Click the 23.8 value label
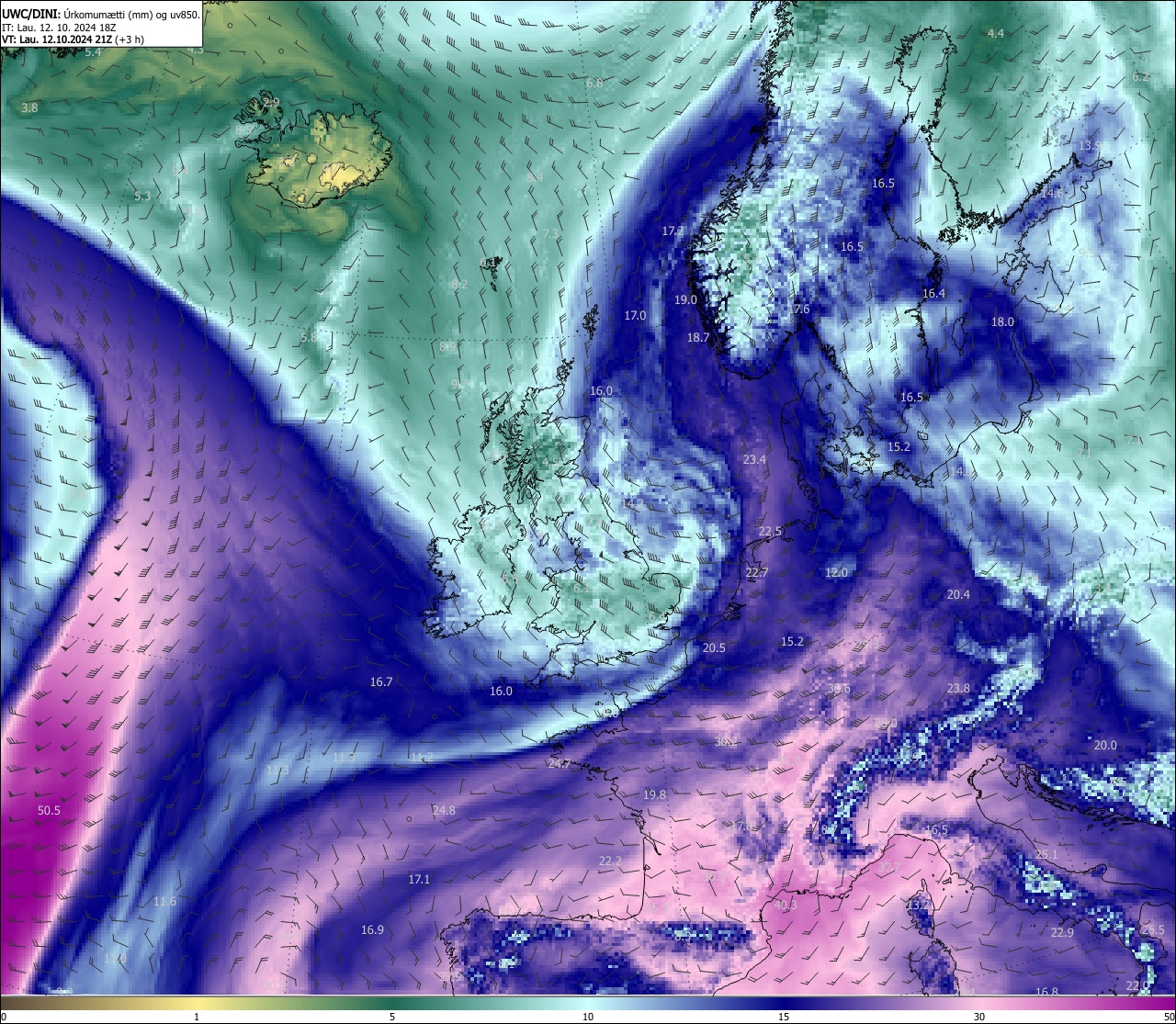 pos(958,688)
